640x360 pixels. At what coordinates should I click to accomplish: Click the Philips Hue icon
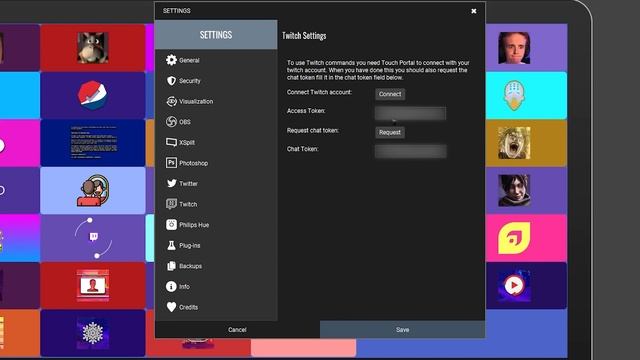171,224
